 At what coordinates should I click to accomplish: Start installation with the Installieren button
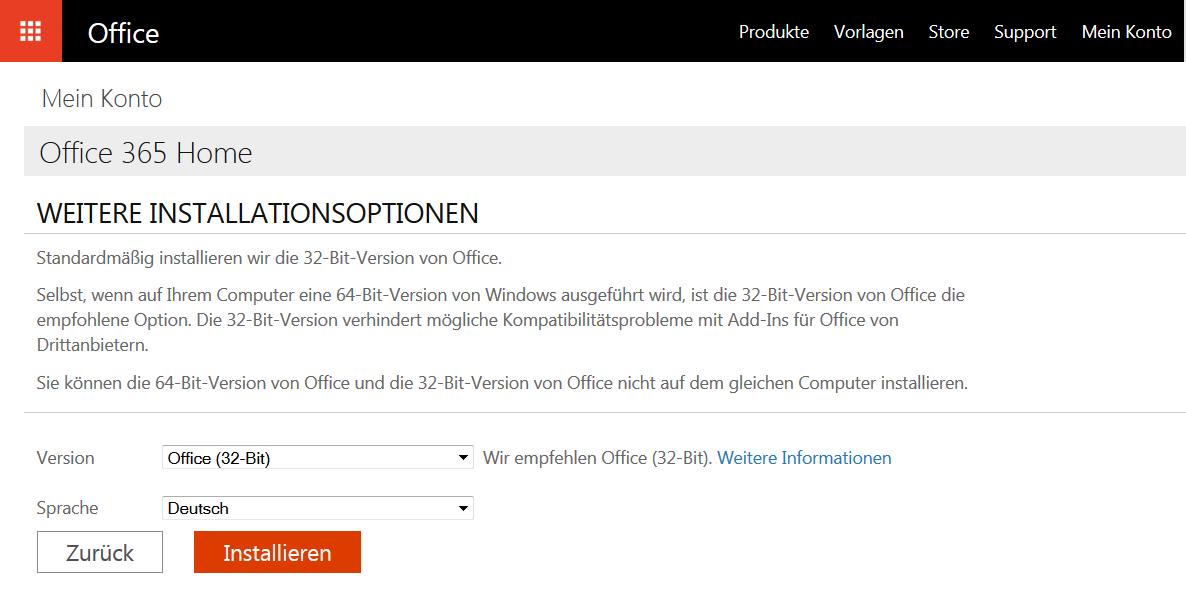[277, 552]
